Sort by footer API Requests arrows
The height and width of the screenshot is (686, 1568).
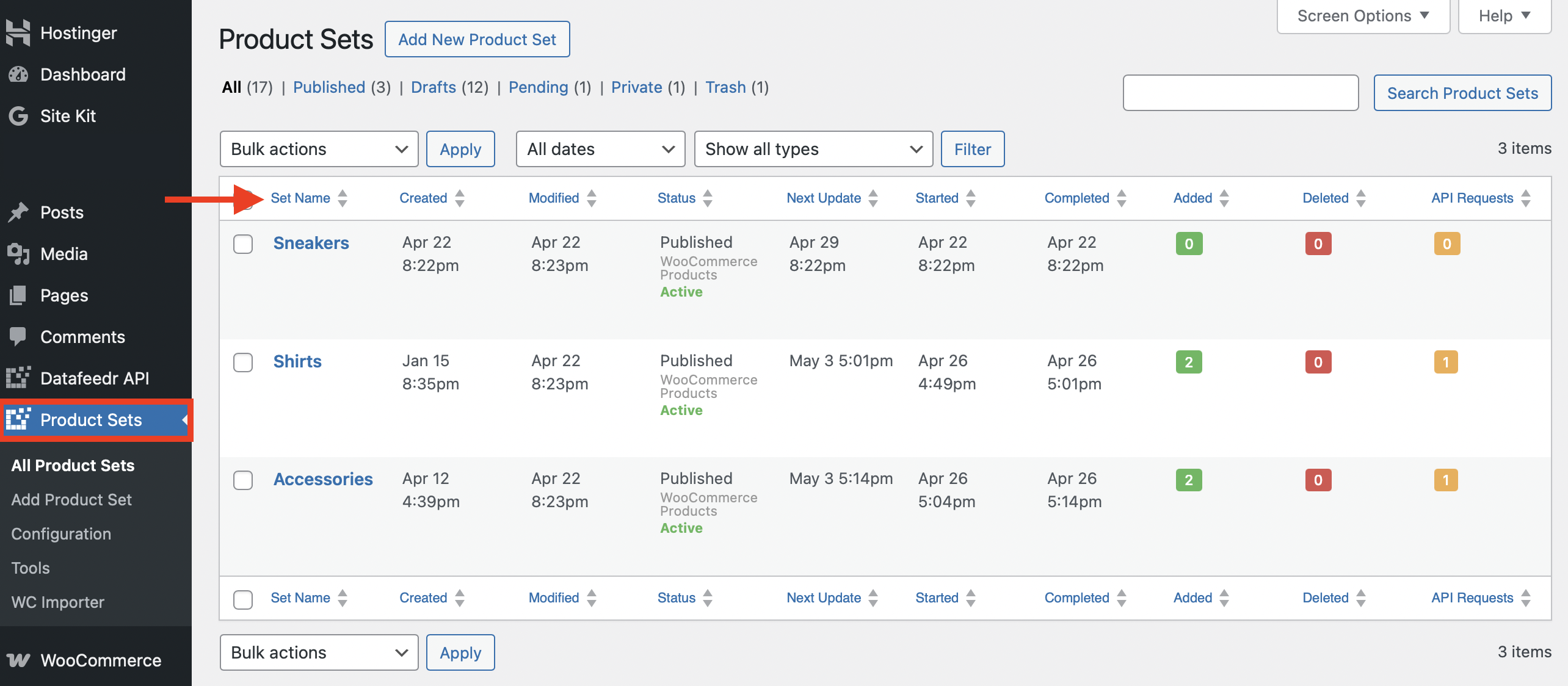coord(1526,598)
